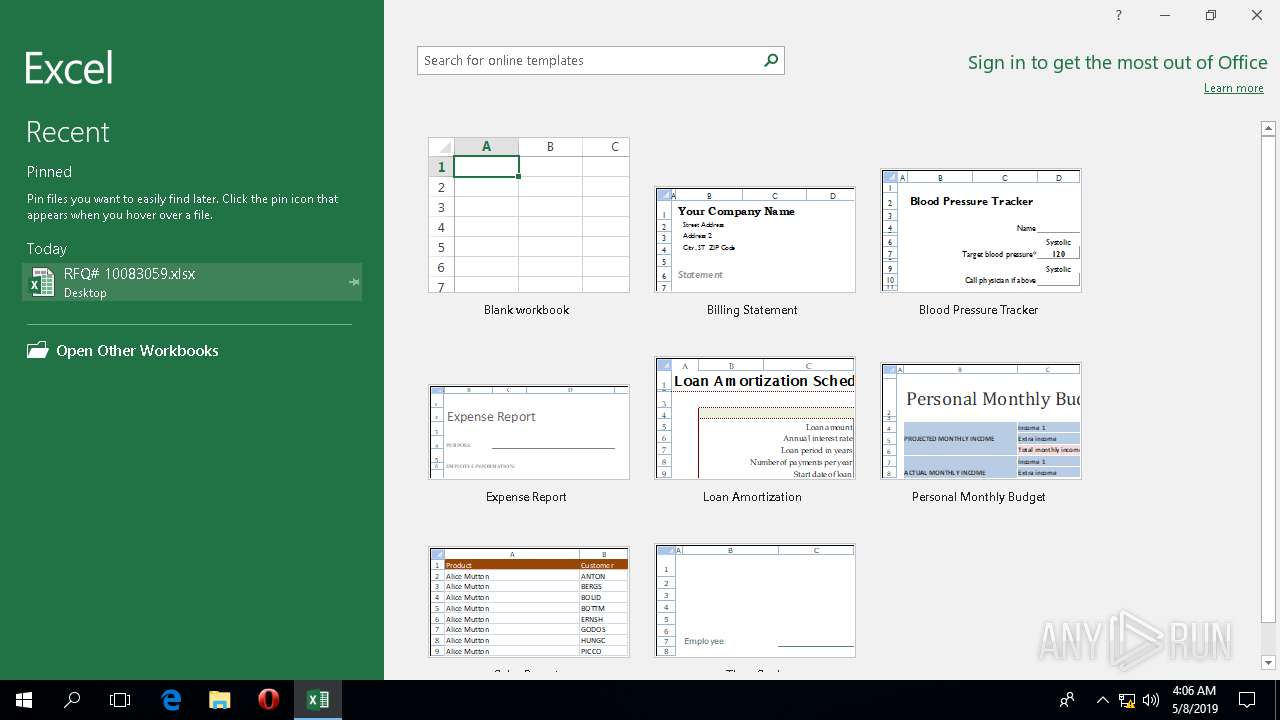The height and width of the screenshot is (720, 1280).
Task: Open the network status icon
Action: pos(1127,700)
